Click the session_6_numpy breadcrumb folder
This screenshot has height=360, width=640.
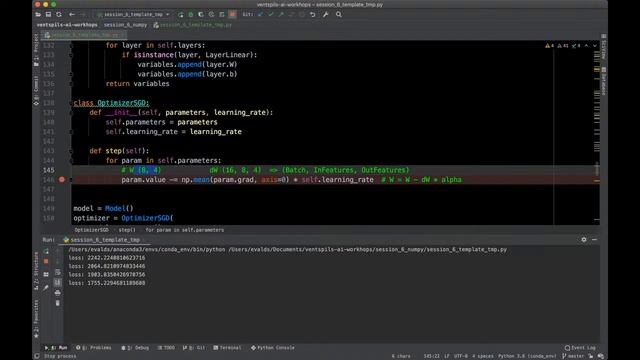[125, 25]
